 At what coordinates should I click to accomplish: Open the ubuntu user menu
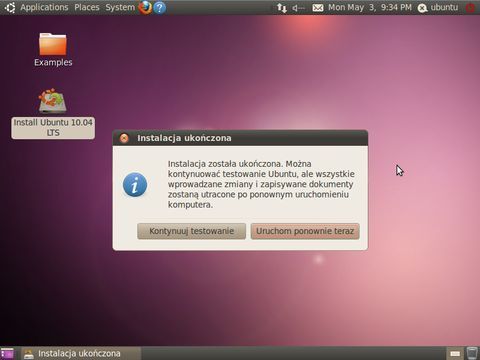[x=438, y=7]
